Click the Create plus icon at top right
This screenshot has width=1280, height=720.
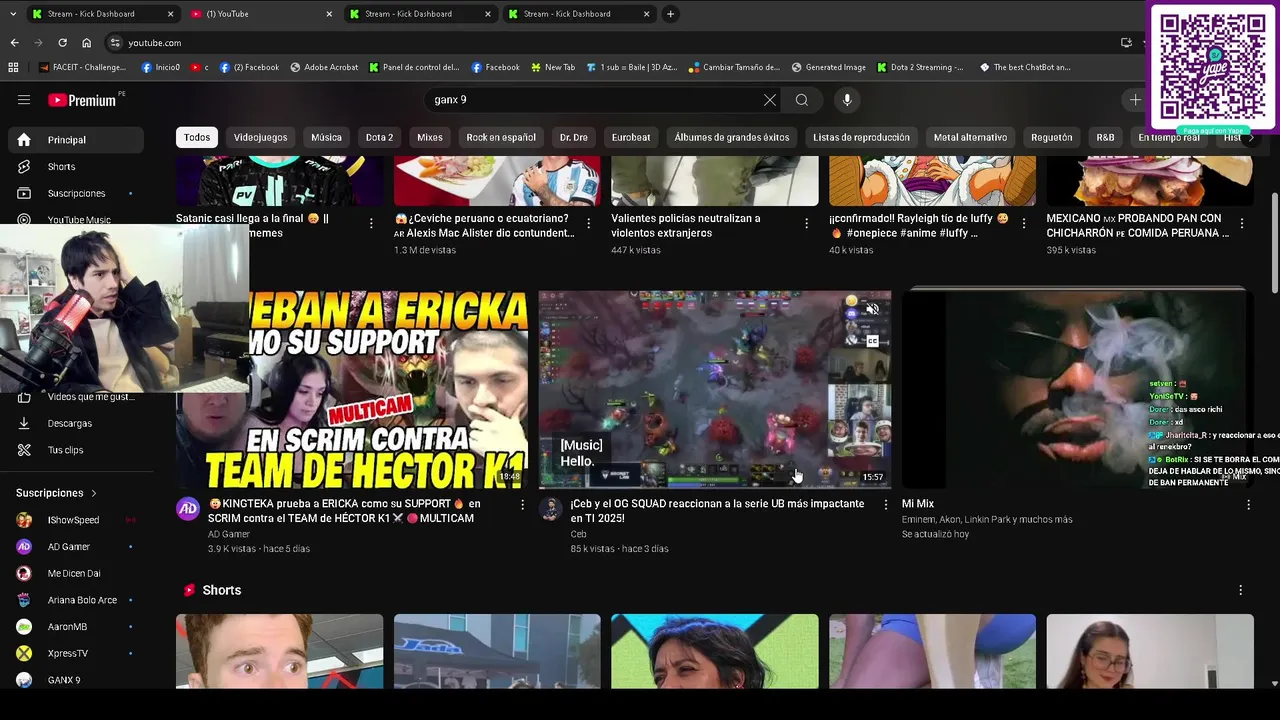pos(1134,100)
